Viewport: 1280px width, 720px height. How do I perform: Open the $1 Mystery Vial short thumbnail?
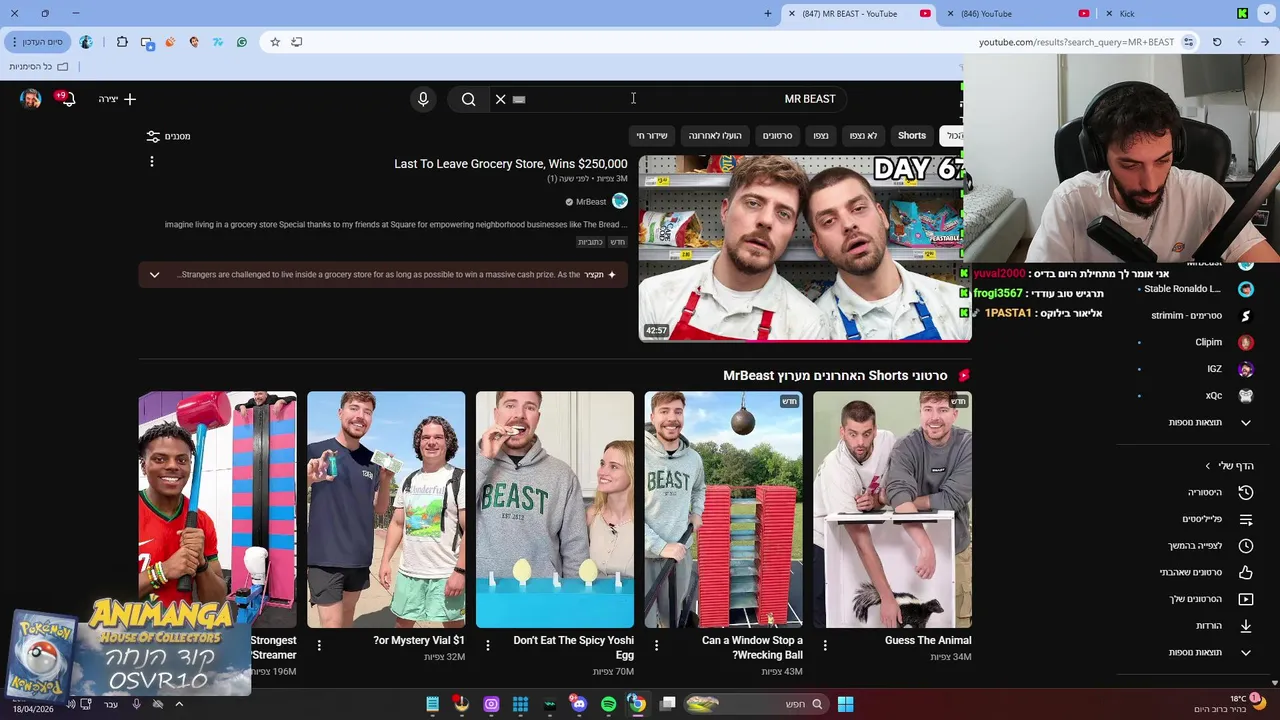coord(386,509)
